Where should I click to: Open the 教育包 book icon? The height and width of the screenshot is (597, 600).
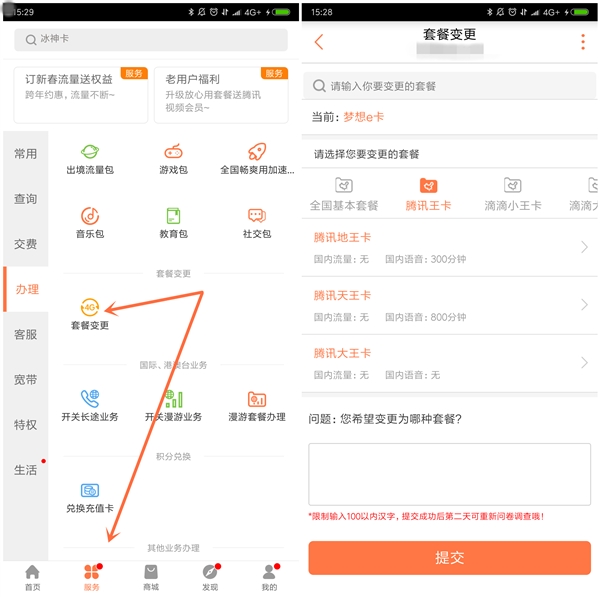(173, 216)
